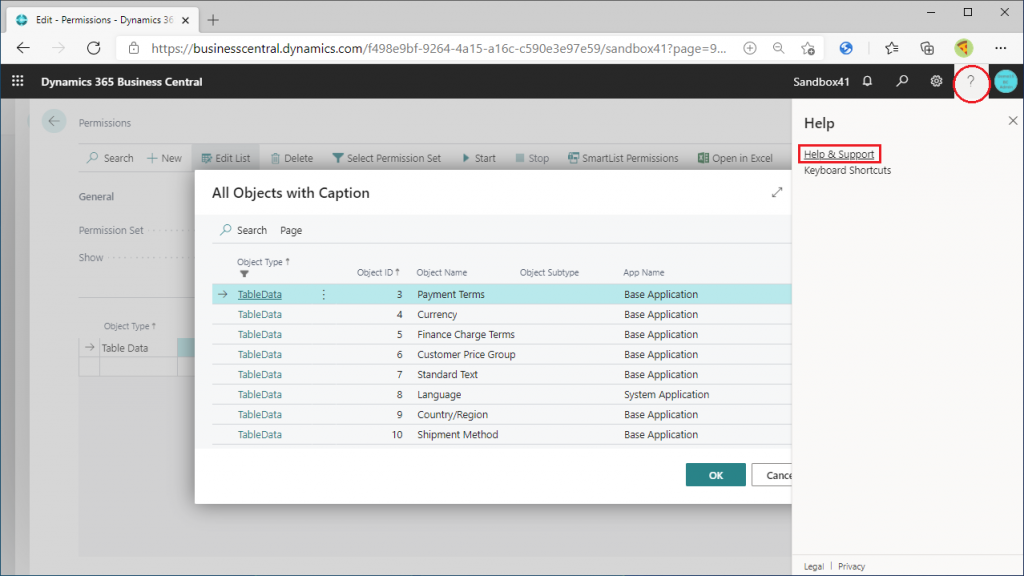
Task: Open the Page menu in the dialog
Action: click(291, 230)
